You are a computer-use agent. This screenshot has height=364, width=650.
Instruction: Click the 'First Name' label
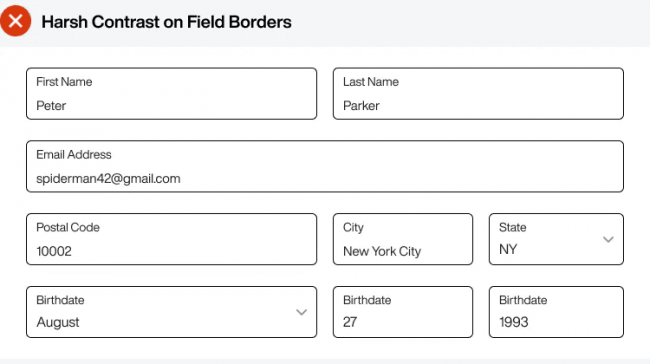64,82
